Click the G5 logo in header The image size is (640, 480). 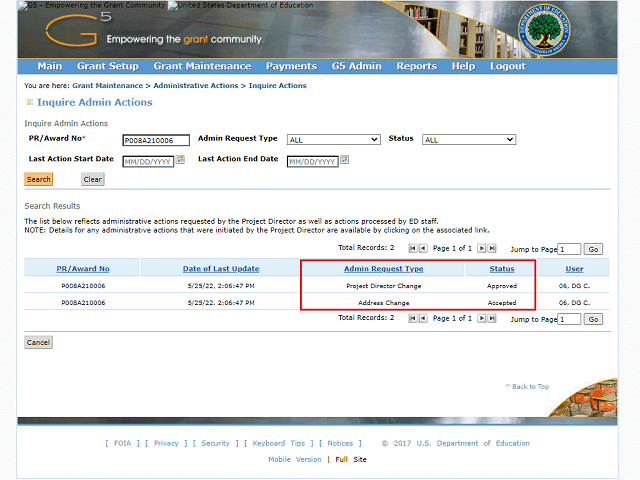coord(78,30)
